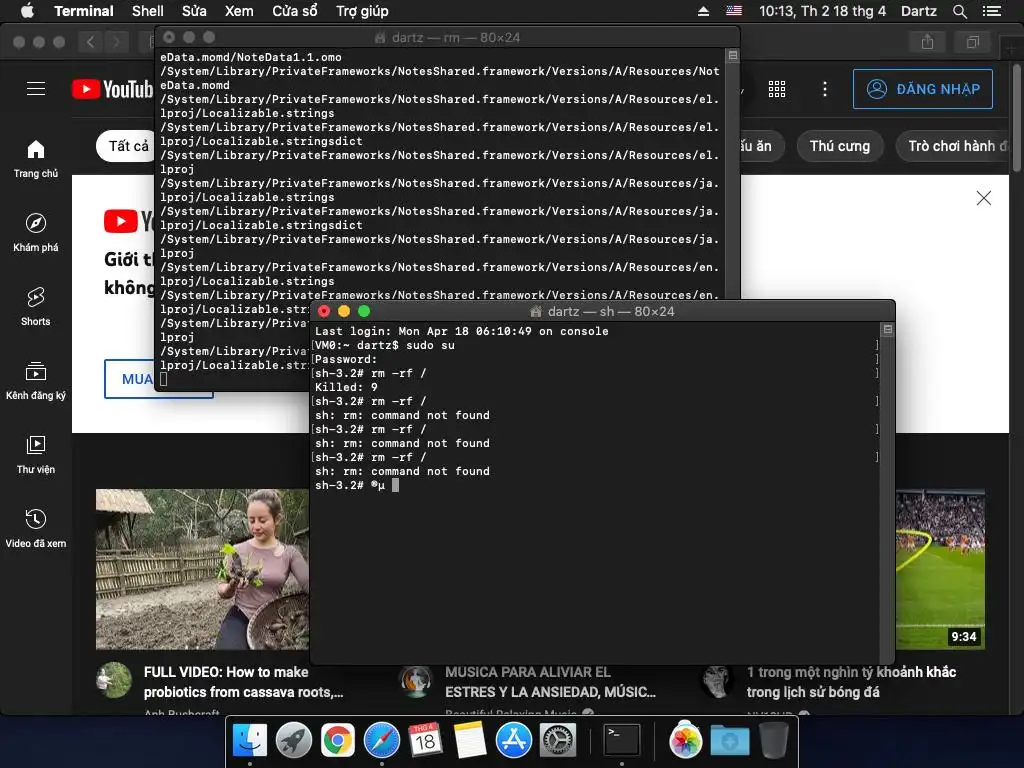Viewport: 1024px width, 768px height.
Task: Open Google Chrome from the Dock
Action: (337, 741)
